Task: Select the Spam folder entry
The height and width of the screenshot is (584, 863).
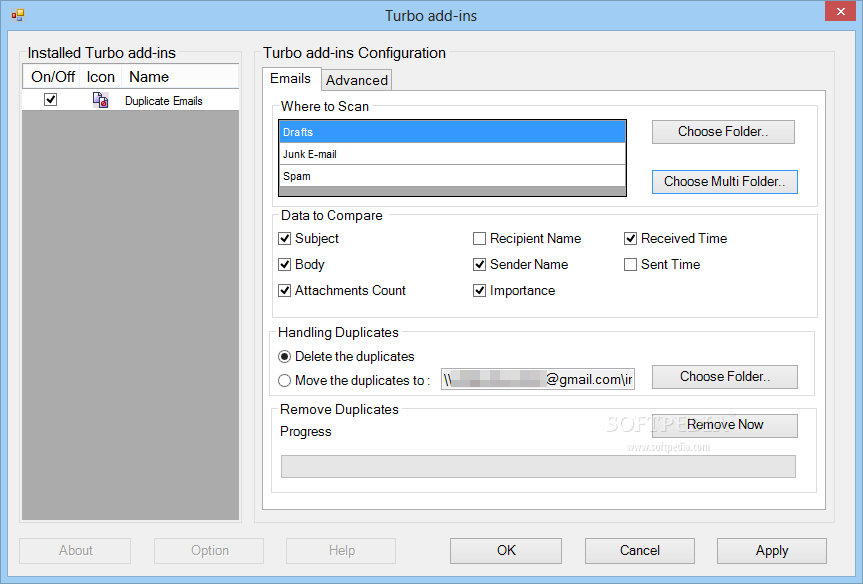Action: (452, 176)
